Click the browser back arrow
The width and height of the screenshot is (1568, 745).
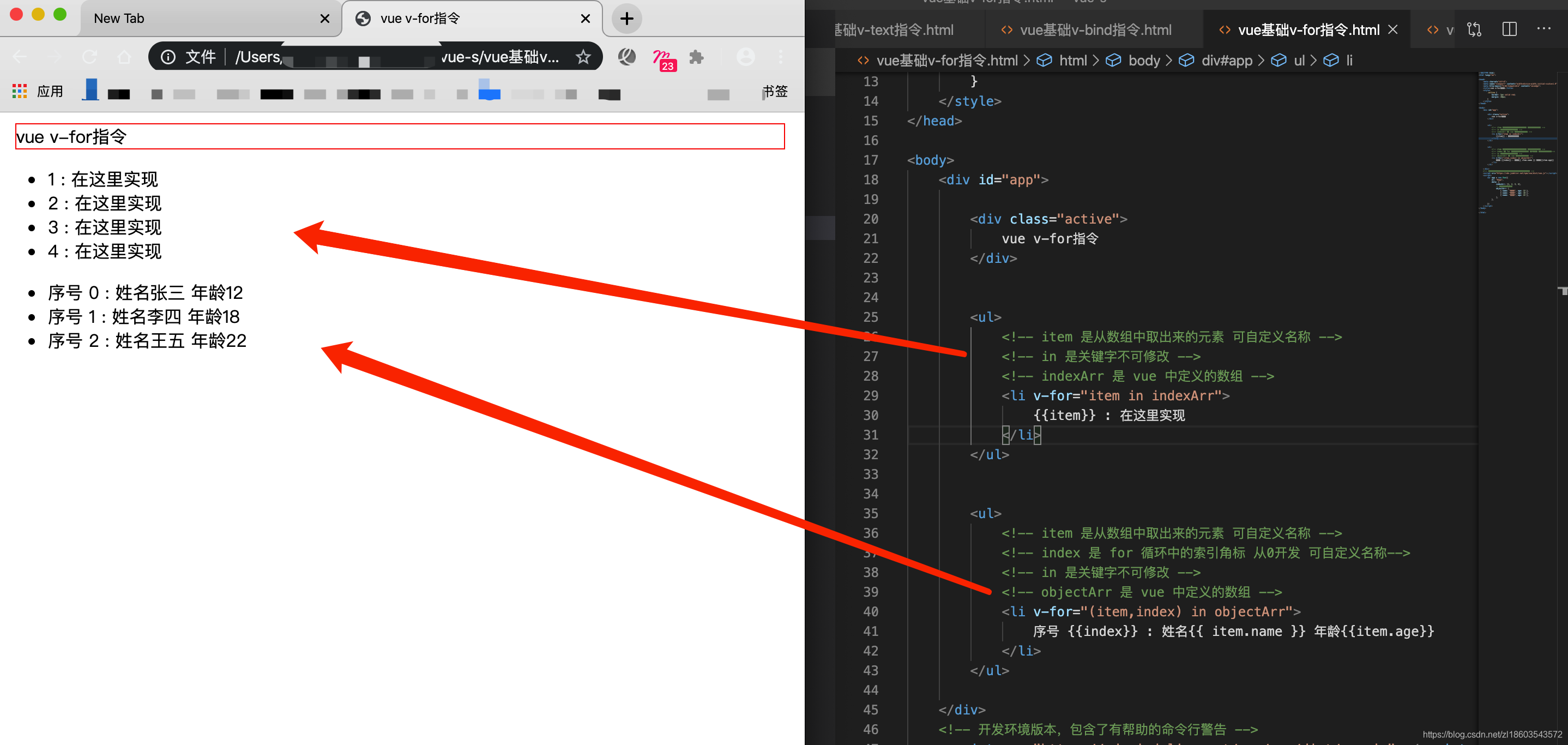[20, 57]
